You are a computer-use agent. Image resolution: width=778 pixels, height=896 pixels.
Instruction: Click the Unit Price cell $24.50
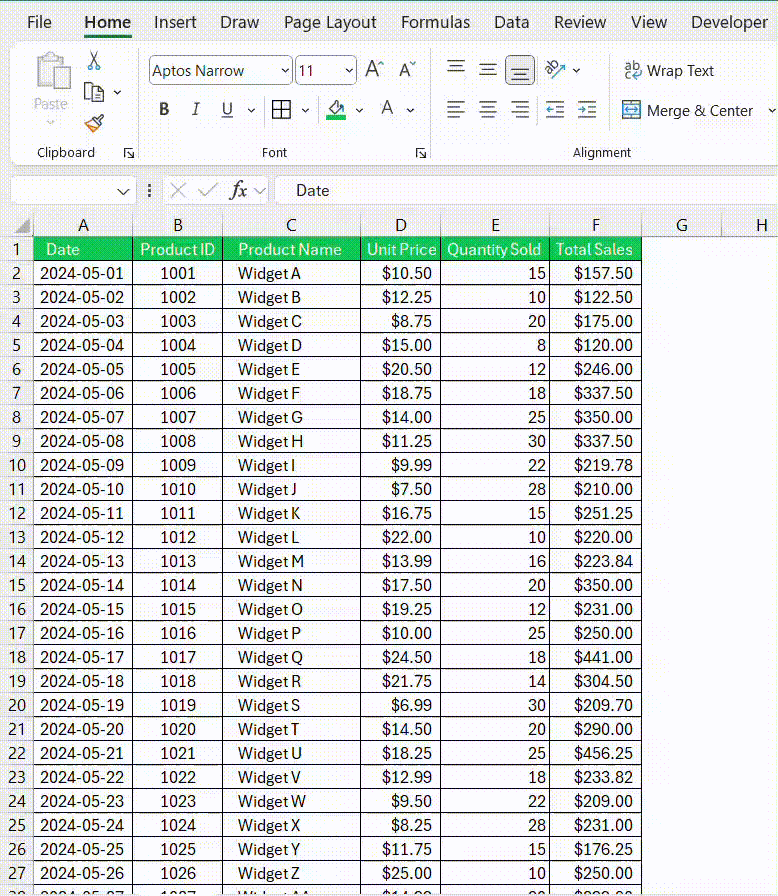pyautogui.click(x=400, y=657)
